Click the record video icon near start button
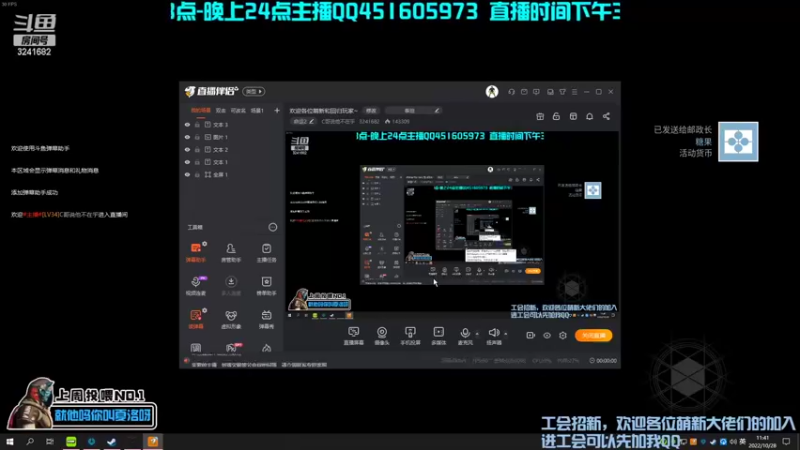 coord(531,335)
